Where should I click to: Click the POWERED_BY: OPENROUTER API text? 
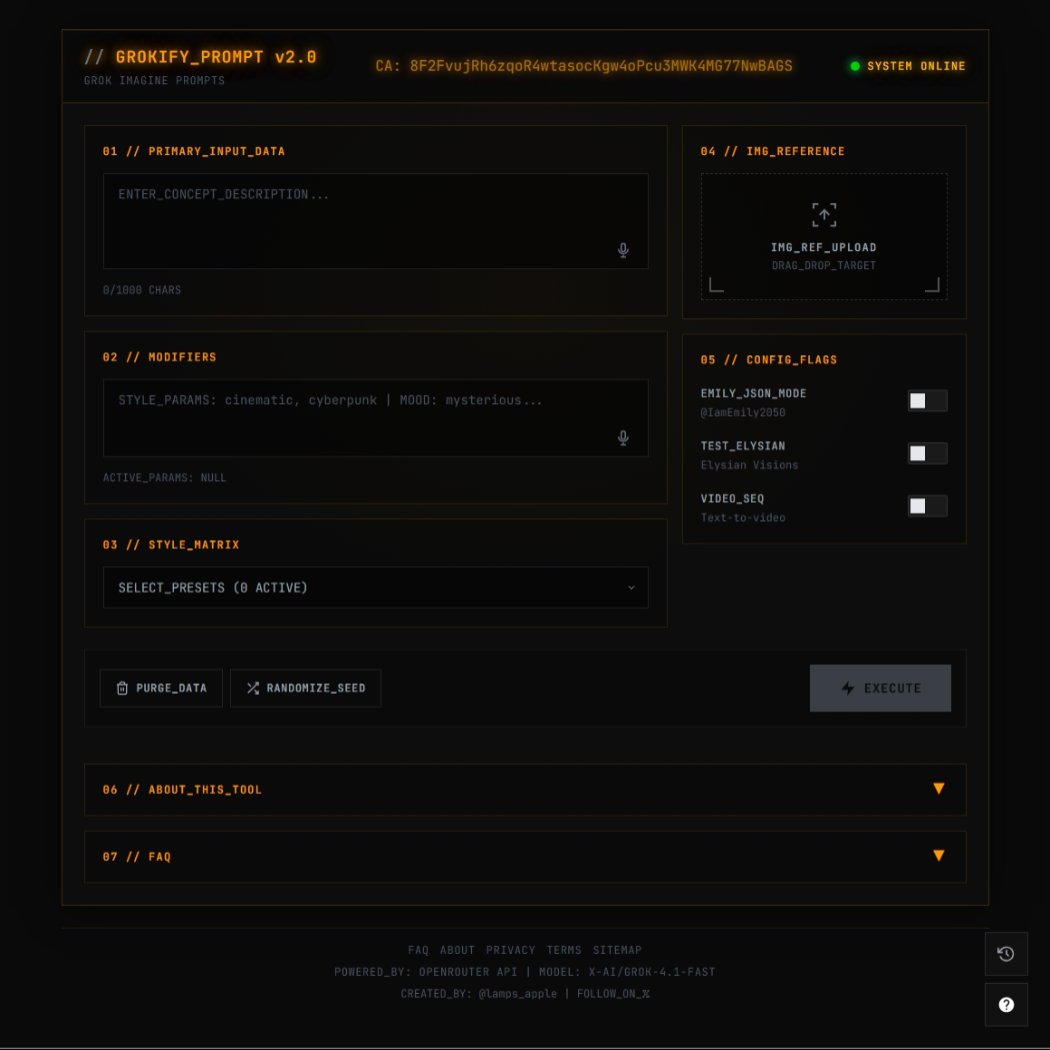tap(425, 972)
